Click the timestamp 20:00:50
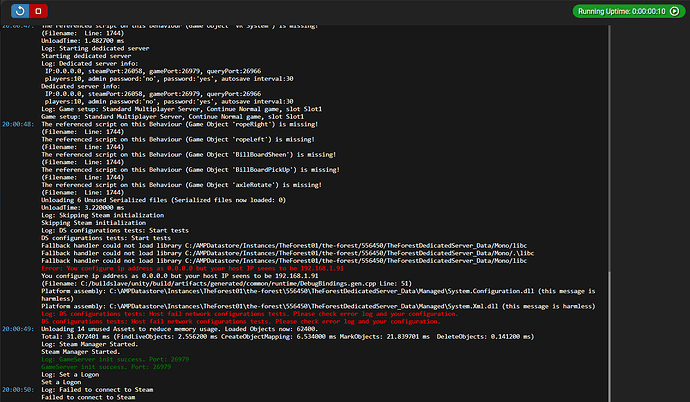This screenshot has width=690, height=402. tap(18, 390)
